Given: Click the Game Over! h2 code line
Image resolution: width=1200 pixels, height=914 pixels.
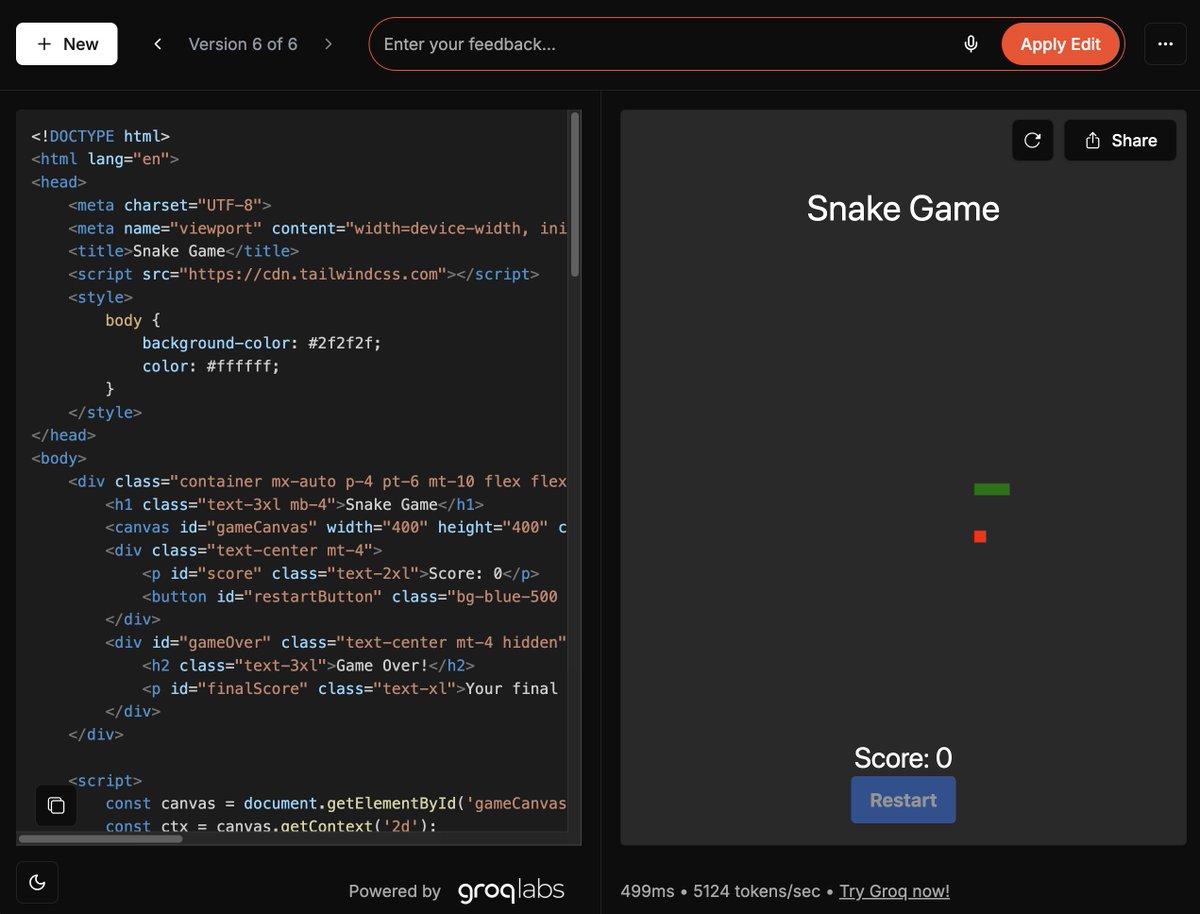Looking at the screenshot, I should (308, 665).
